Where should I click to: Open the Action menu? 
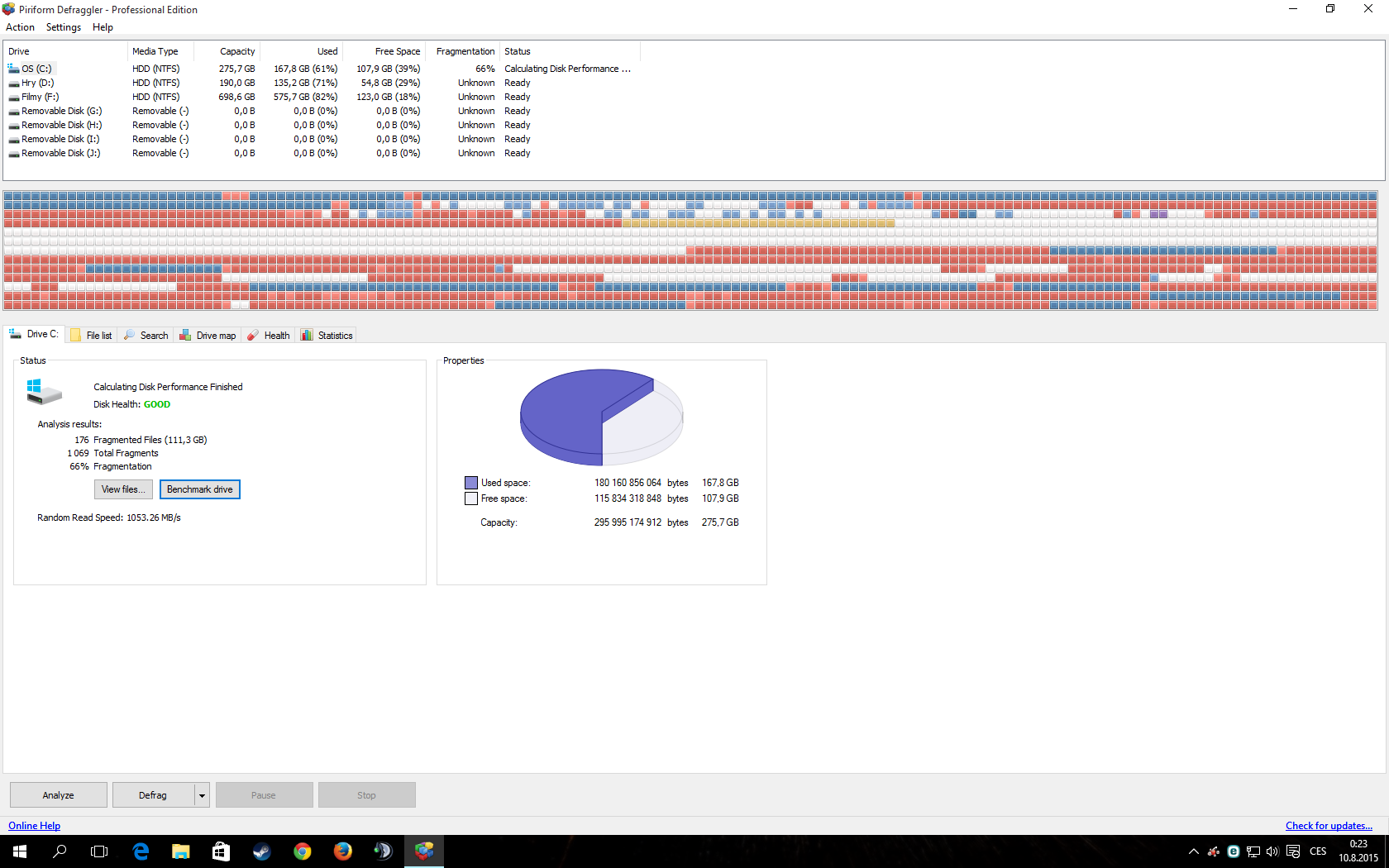(x=20, y=27)
